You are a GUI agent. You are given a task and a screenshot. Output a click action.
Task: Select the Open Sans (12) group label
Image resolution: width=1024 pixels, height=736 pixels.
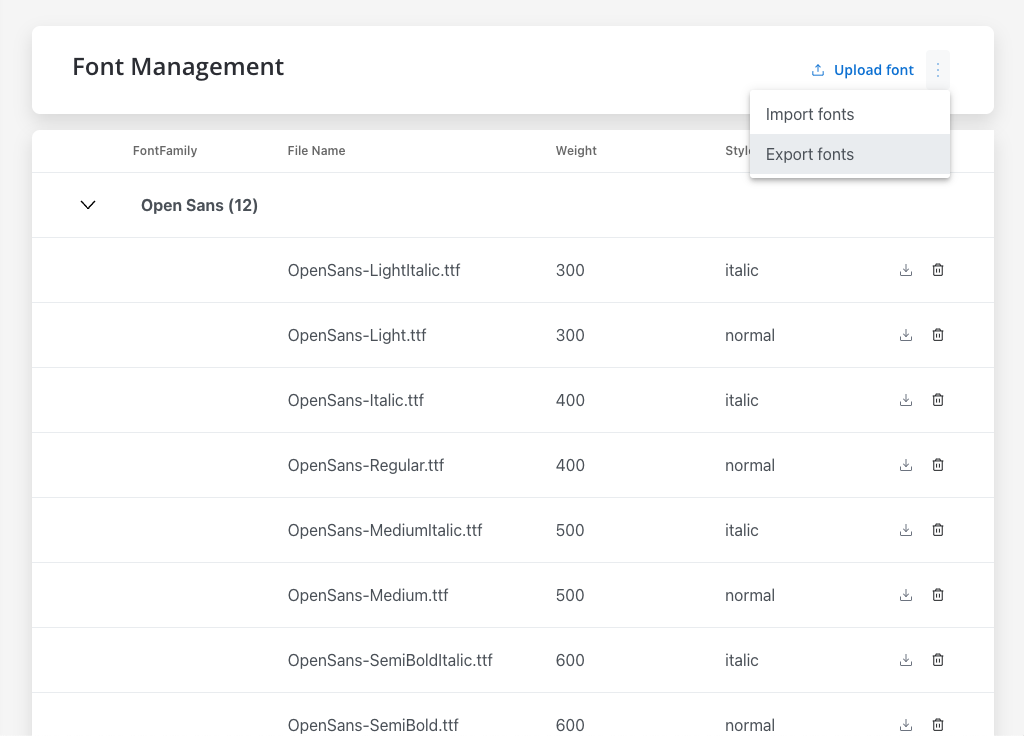[199, 205]
